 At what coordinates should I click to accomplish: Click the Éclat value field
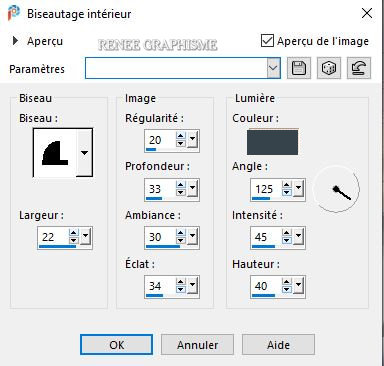(x=161, y=286)
